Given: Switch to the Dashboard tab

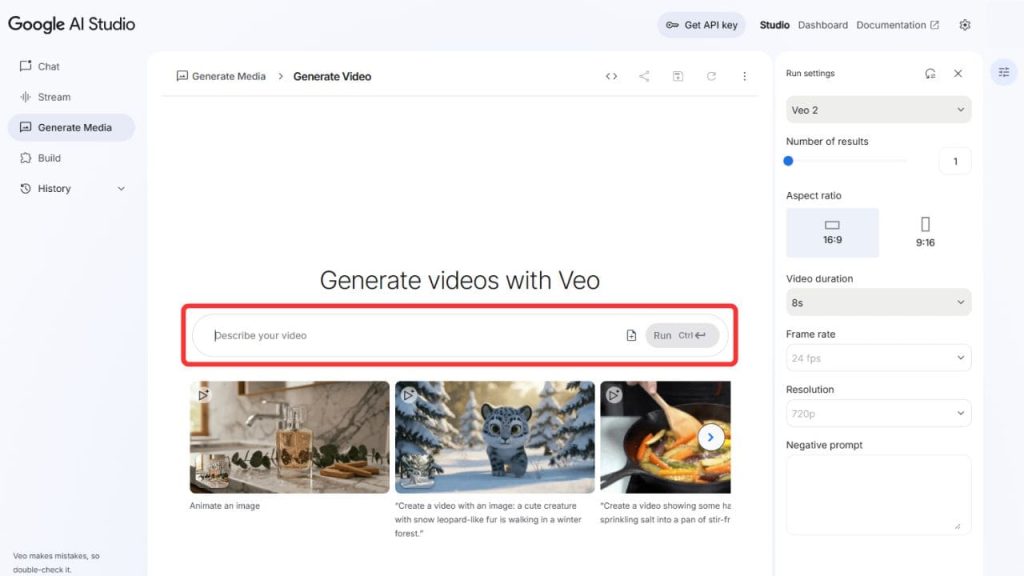Looking at the screenshot, I should click(822, 25).
